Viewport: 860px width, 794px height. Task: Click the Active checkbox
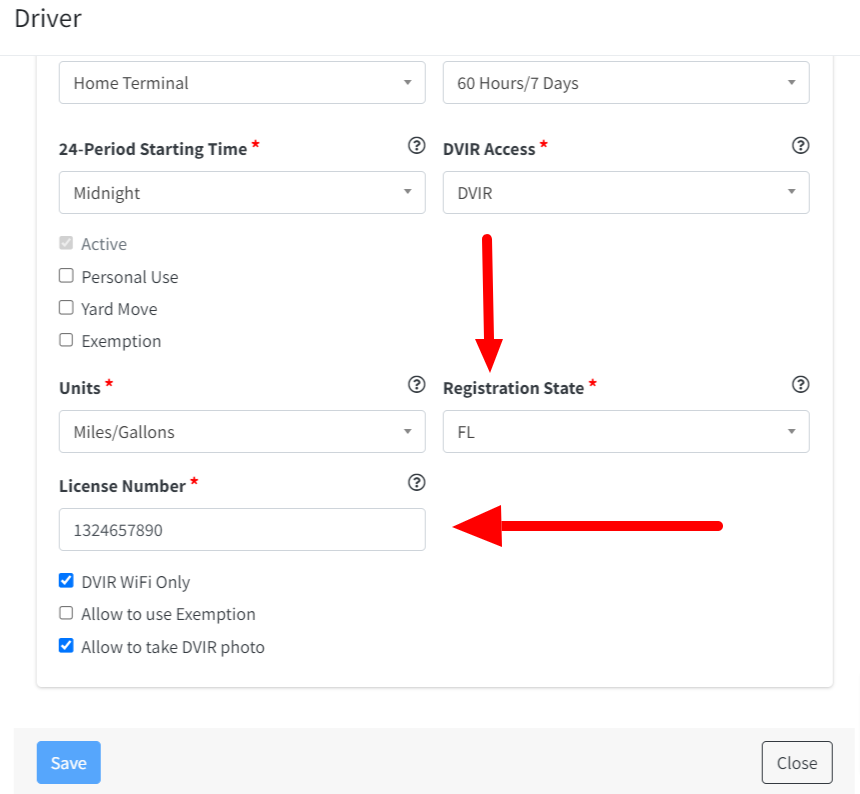point(66,243)
